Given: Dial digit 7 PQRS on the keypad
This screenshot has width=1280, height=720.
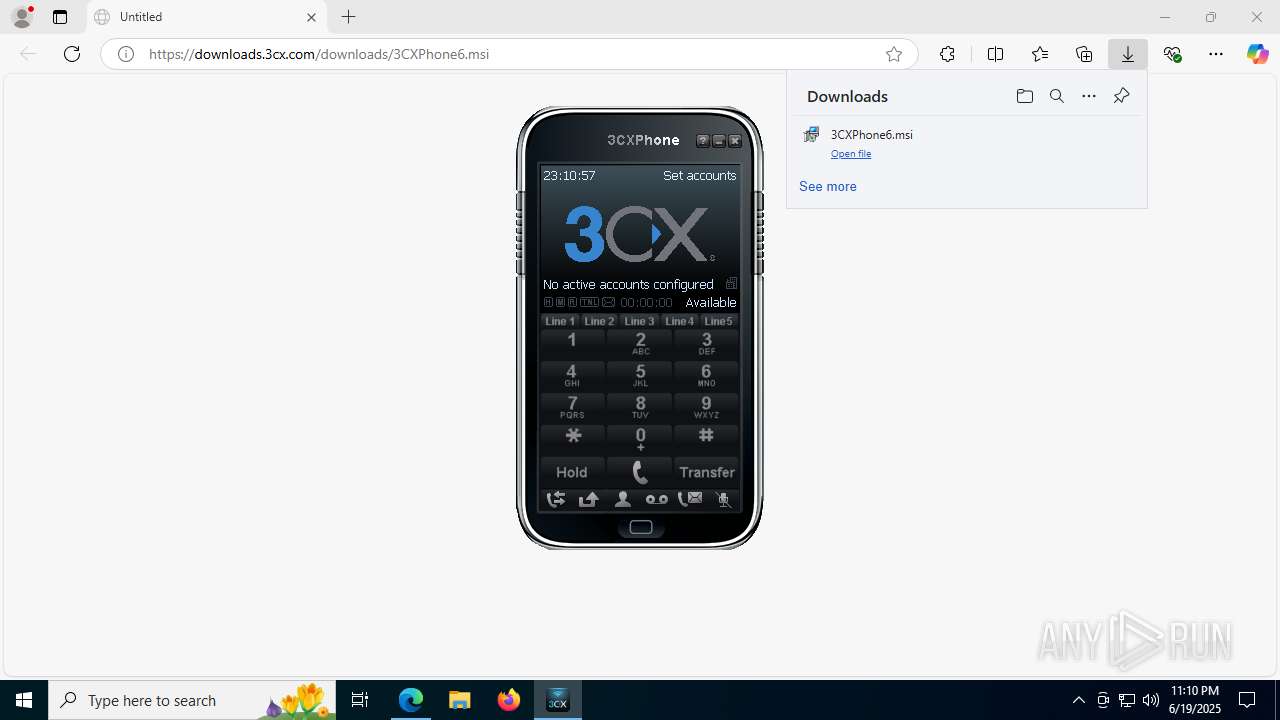Looking at the screenshot, I should [572, 407].
